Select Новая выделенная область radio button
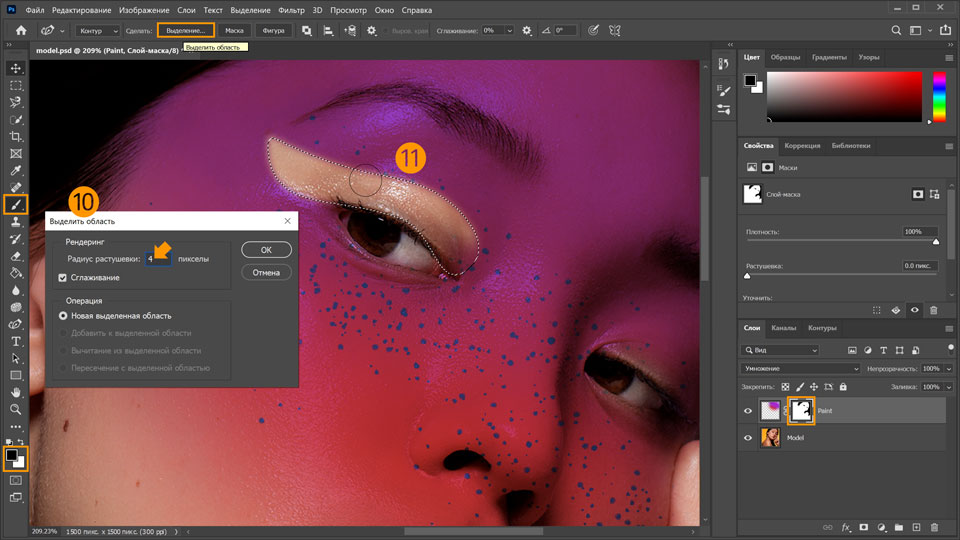Viewport: 960px width, 540px height. coord(63,316)
